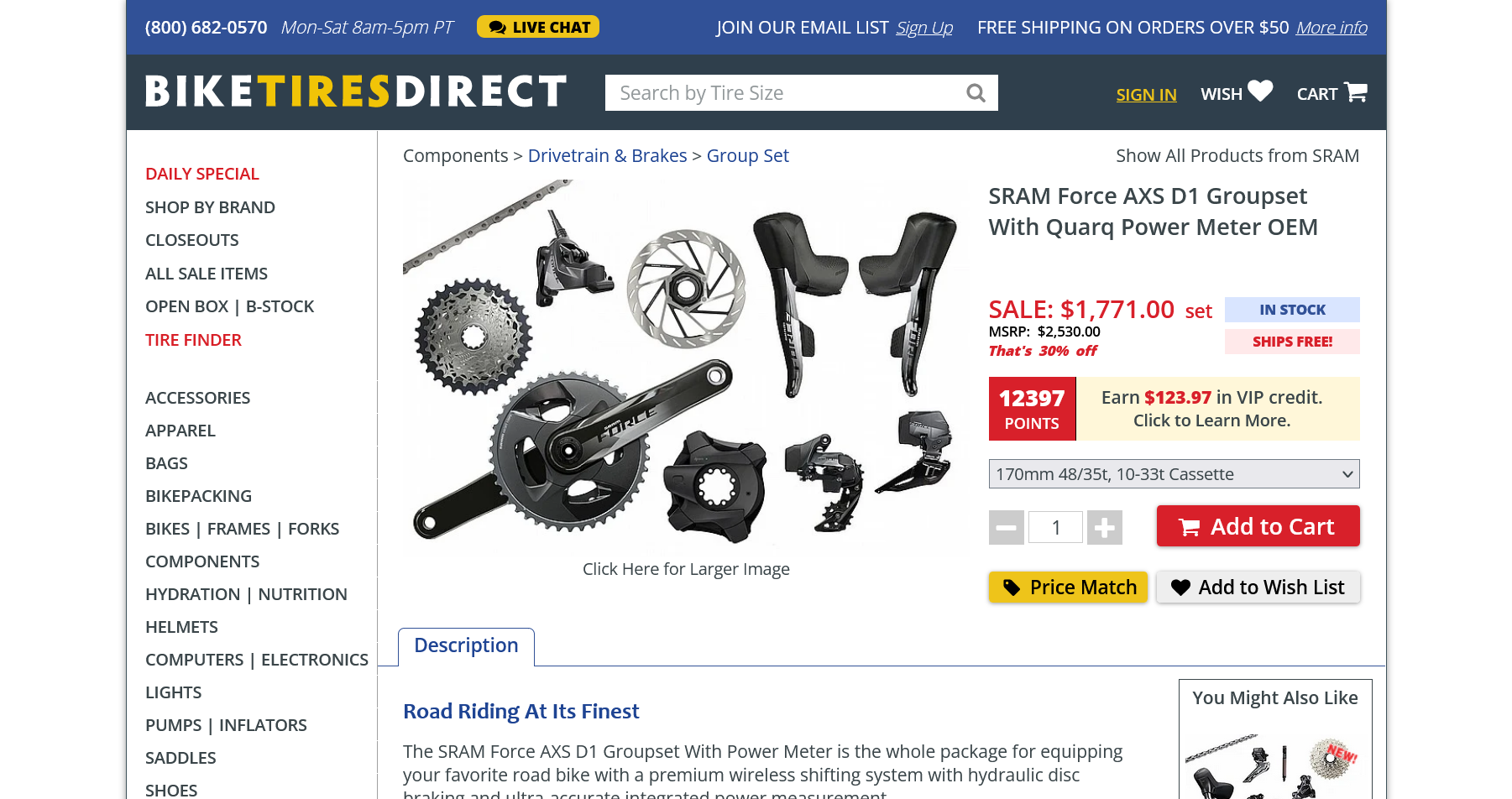Open Daily Special menu item

click(202, 174)
